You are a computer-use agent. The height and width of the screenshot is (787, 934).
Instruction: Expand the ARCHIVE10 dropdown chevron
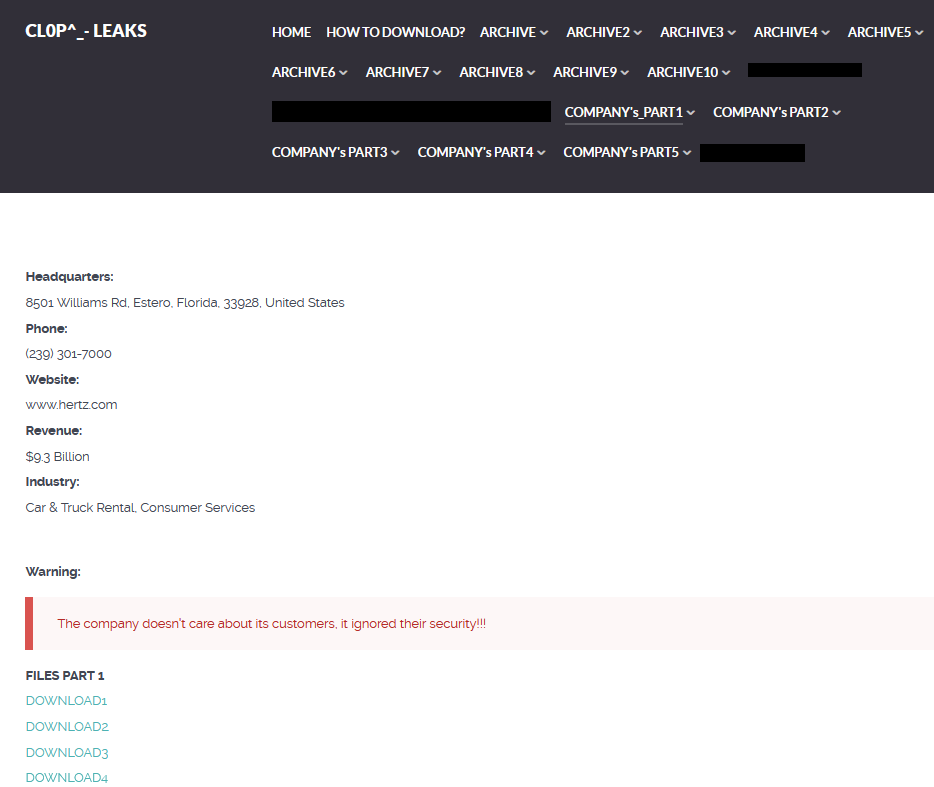coord(726,73)
